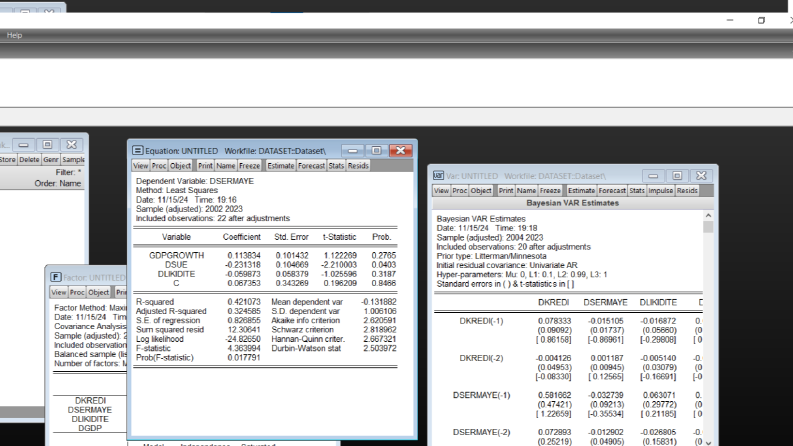The image size is (793, 446).
Task: Click Forecast in the Equation window
Action: pyautogui.click(x=311, y=166)
